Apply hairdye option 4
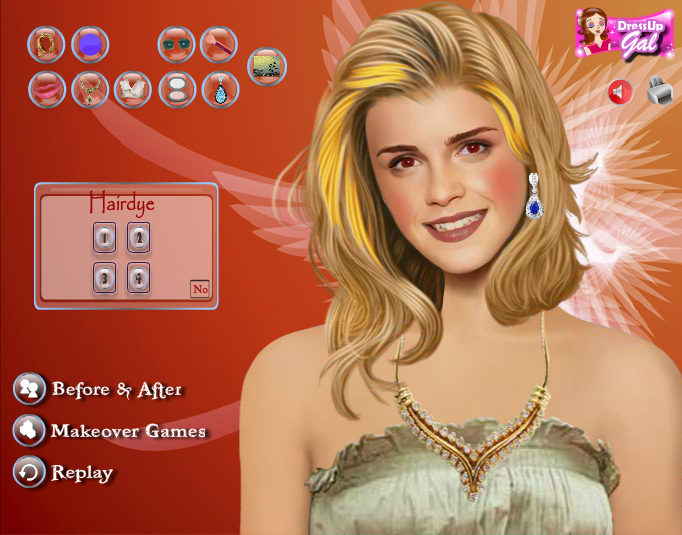 click(x=139, y=278)
